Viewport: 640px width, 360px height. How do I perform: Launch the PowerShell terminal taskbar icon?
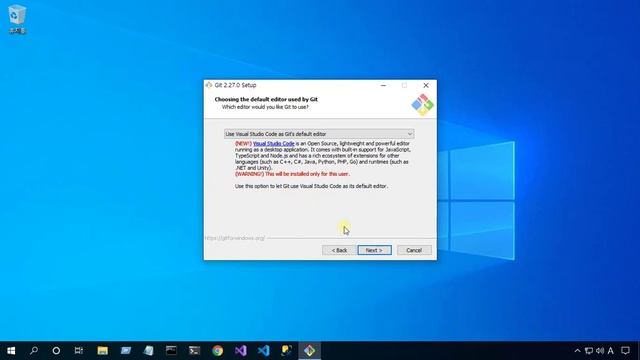point(194,351)
